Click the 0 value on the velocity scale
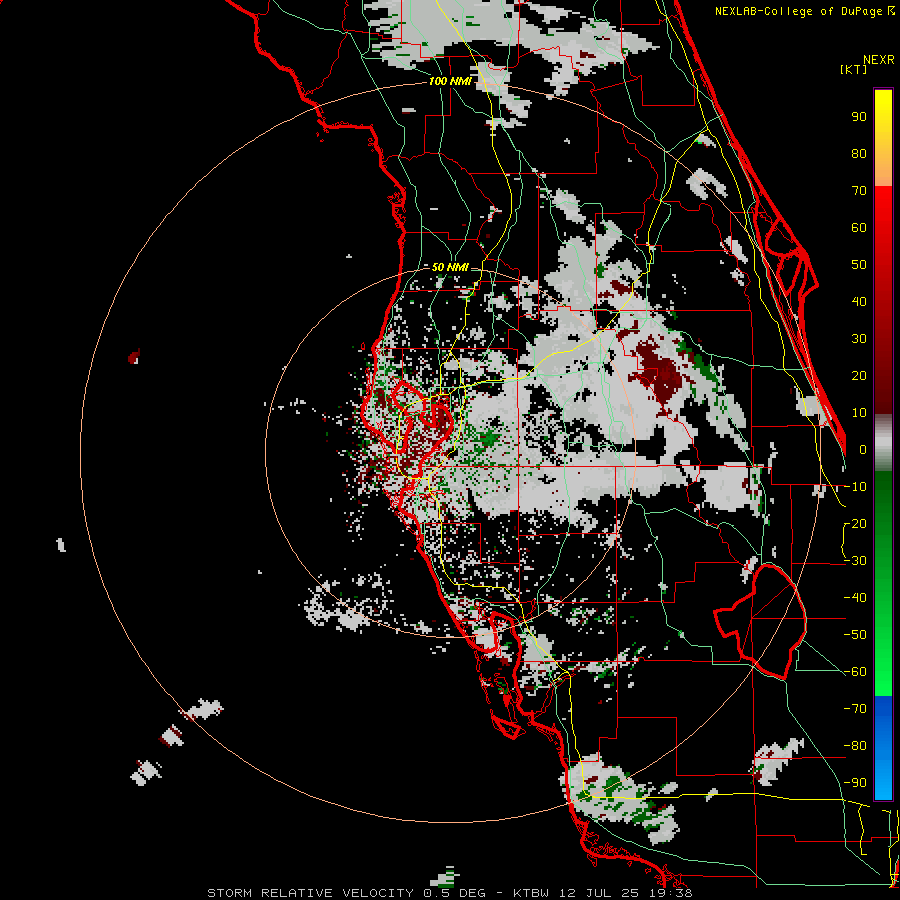The width and height of the screenshot is (900, 900). [x=863, y=450]
